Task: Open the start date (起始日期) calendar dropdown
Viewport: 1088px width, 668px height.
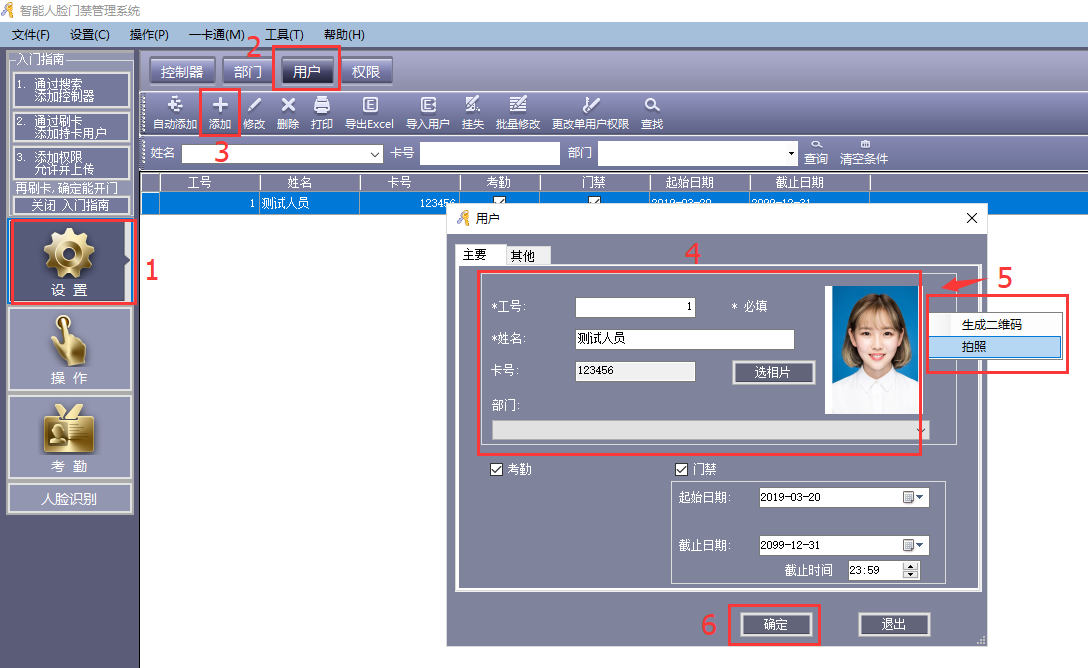Action: 914,497
